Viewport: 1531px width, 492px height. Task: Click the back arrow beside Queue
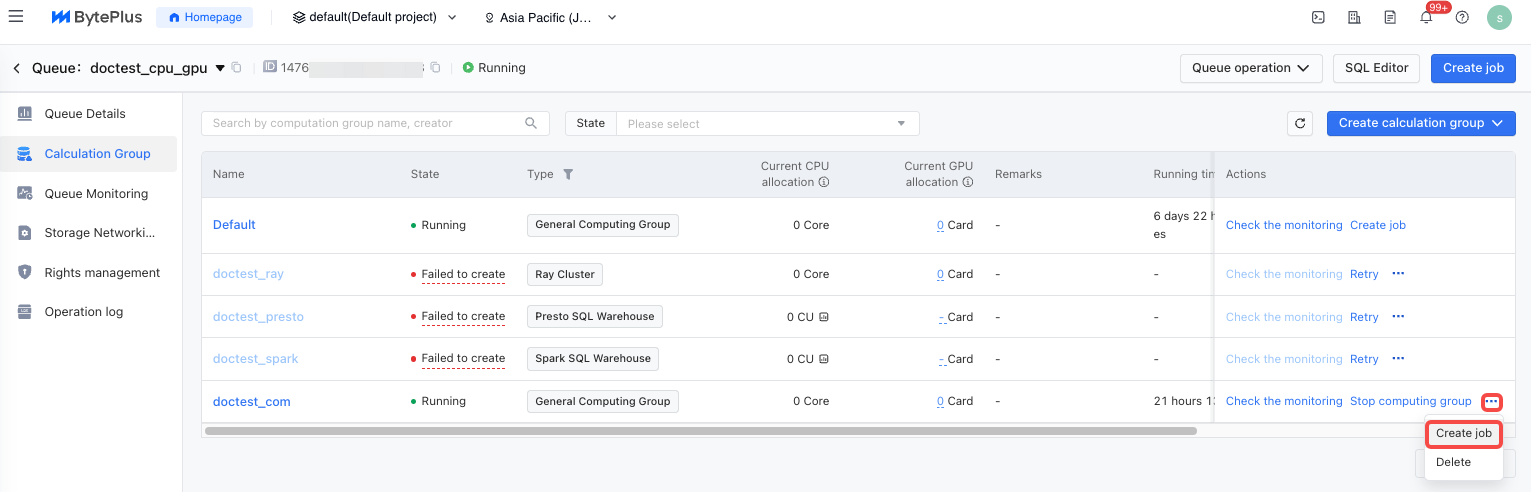(x=16, y=68)
